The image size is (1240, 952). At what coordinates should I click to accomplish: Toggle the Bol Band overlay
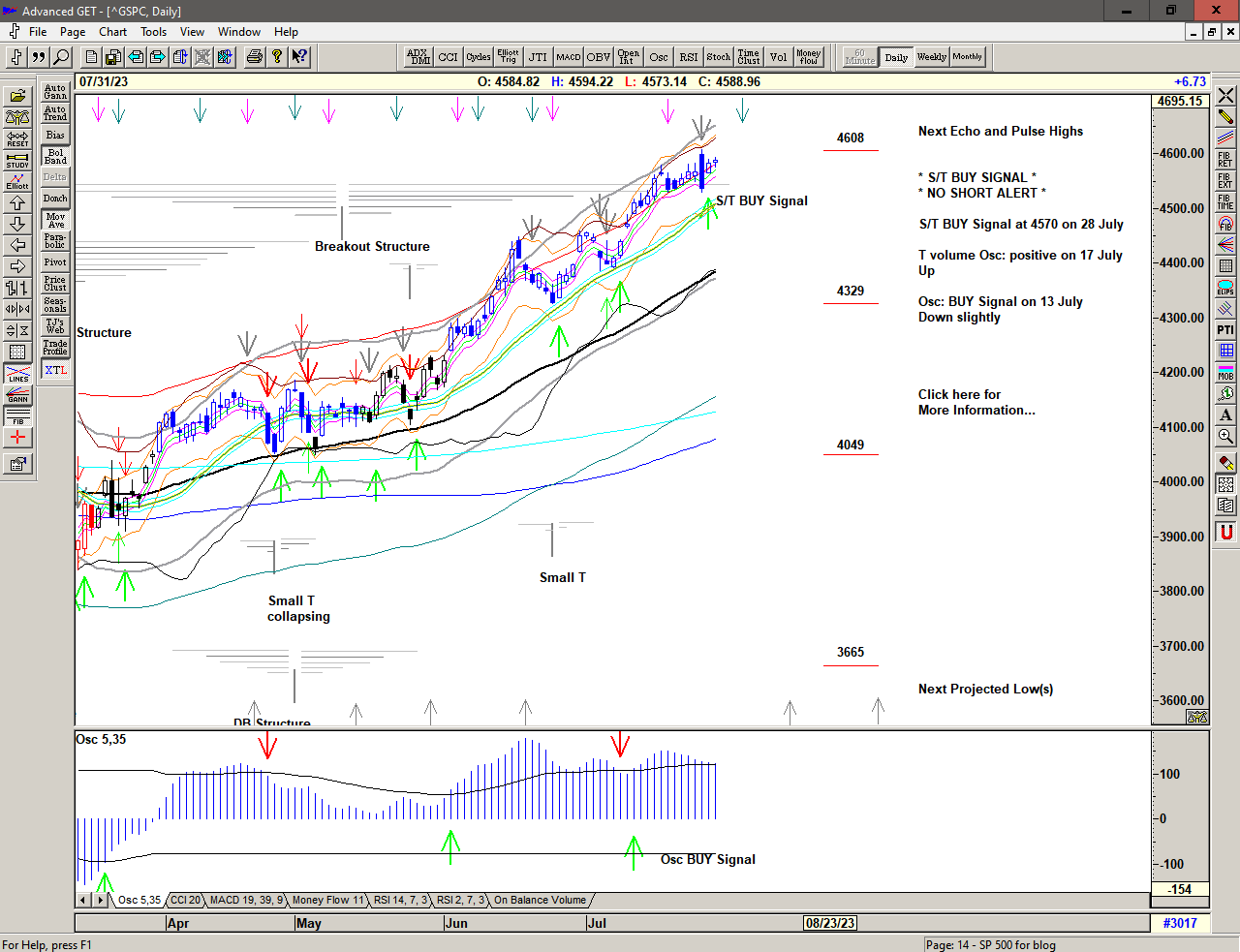click(55, 156)
